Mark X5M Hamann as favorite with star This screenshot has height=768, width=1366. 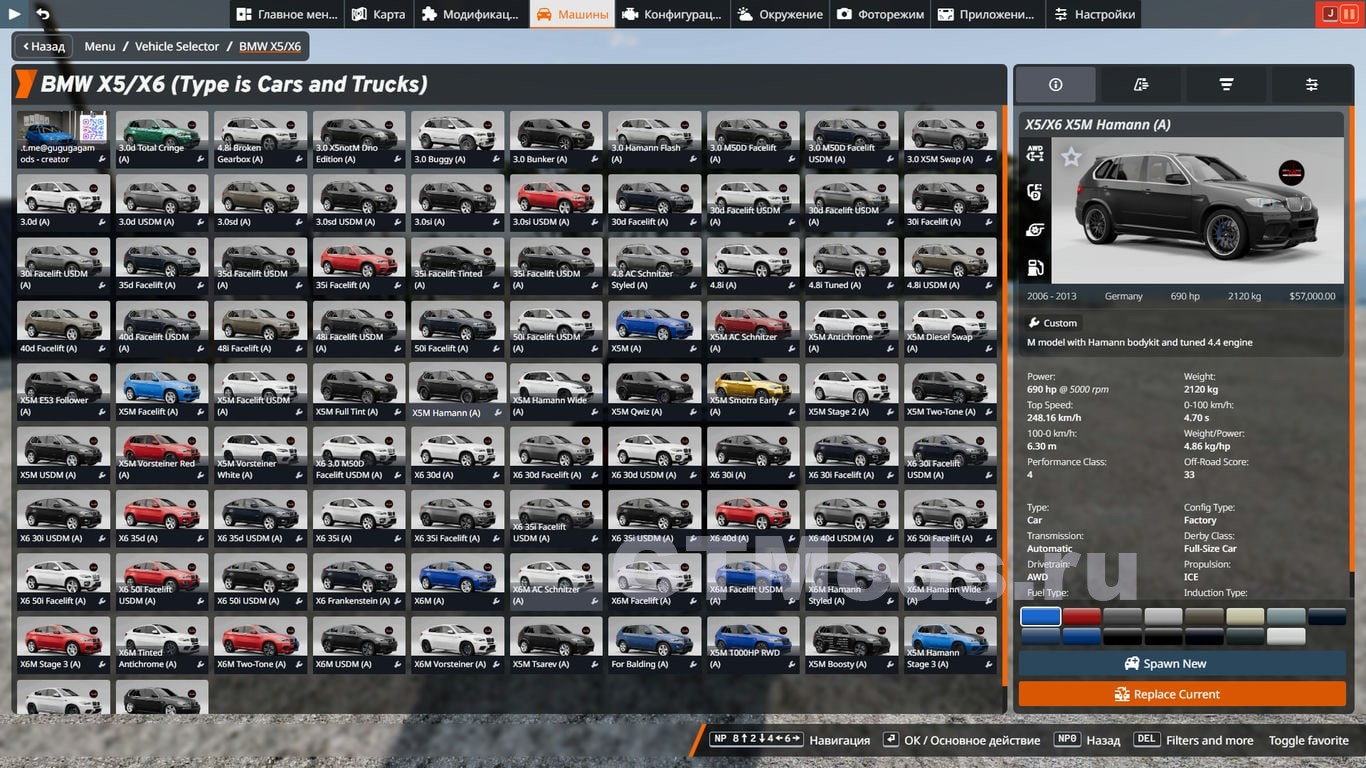[1071, 157]
